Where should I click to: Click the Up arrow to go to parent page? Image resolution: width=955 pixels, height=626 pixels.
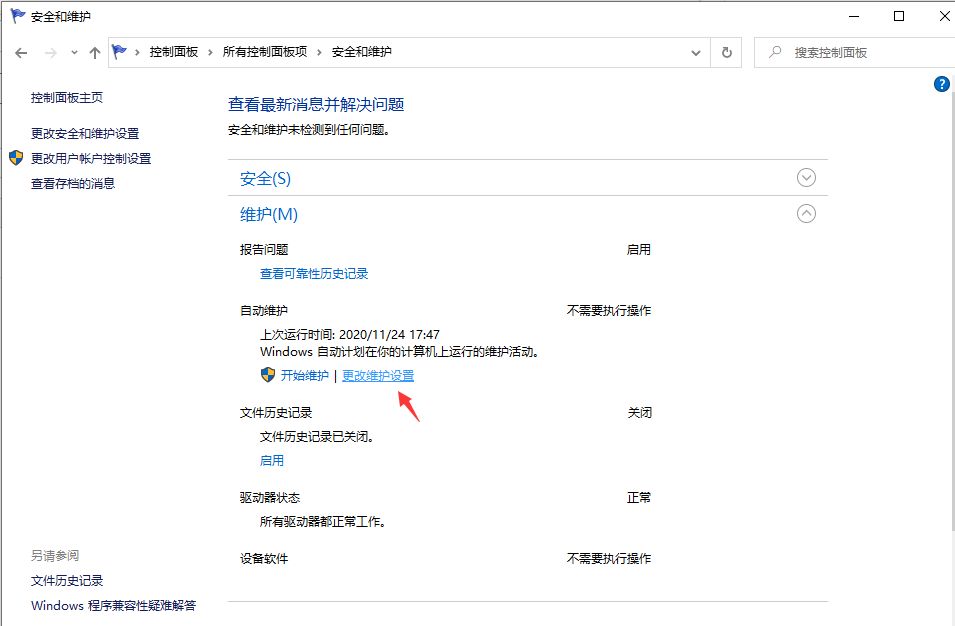[x=95, y=52]
